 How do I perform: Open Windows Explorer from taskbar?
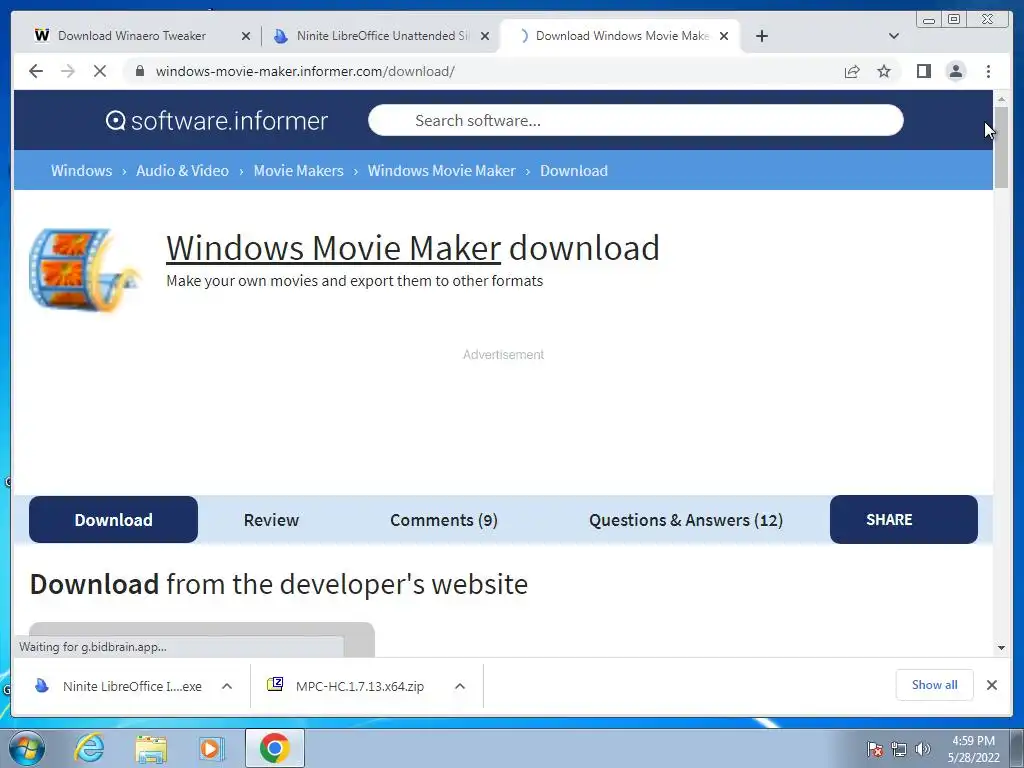[151, 748]
